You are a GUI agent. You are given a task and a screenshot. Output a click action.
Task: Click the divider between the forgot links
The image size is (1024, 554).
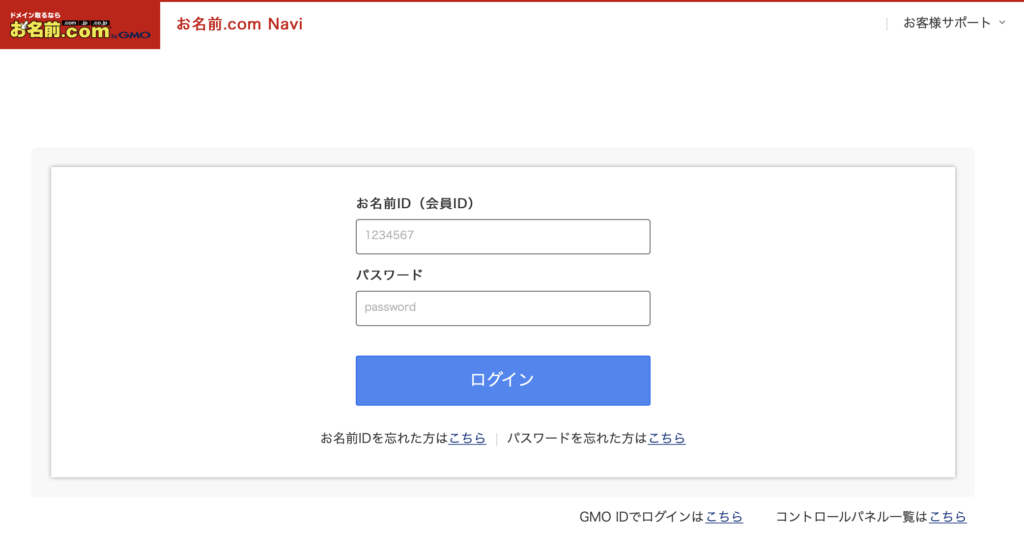tap(496, 439)
